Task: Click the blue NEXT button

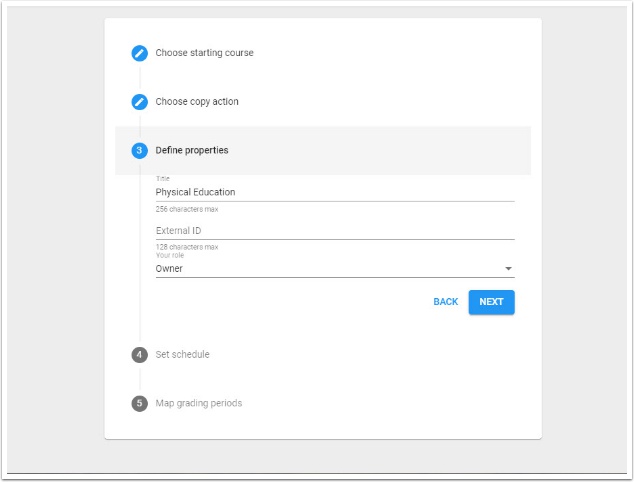Action: [x=491, y=302]
